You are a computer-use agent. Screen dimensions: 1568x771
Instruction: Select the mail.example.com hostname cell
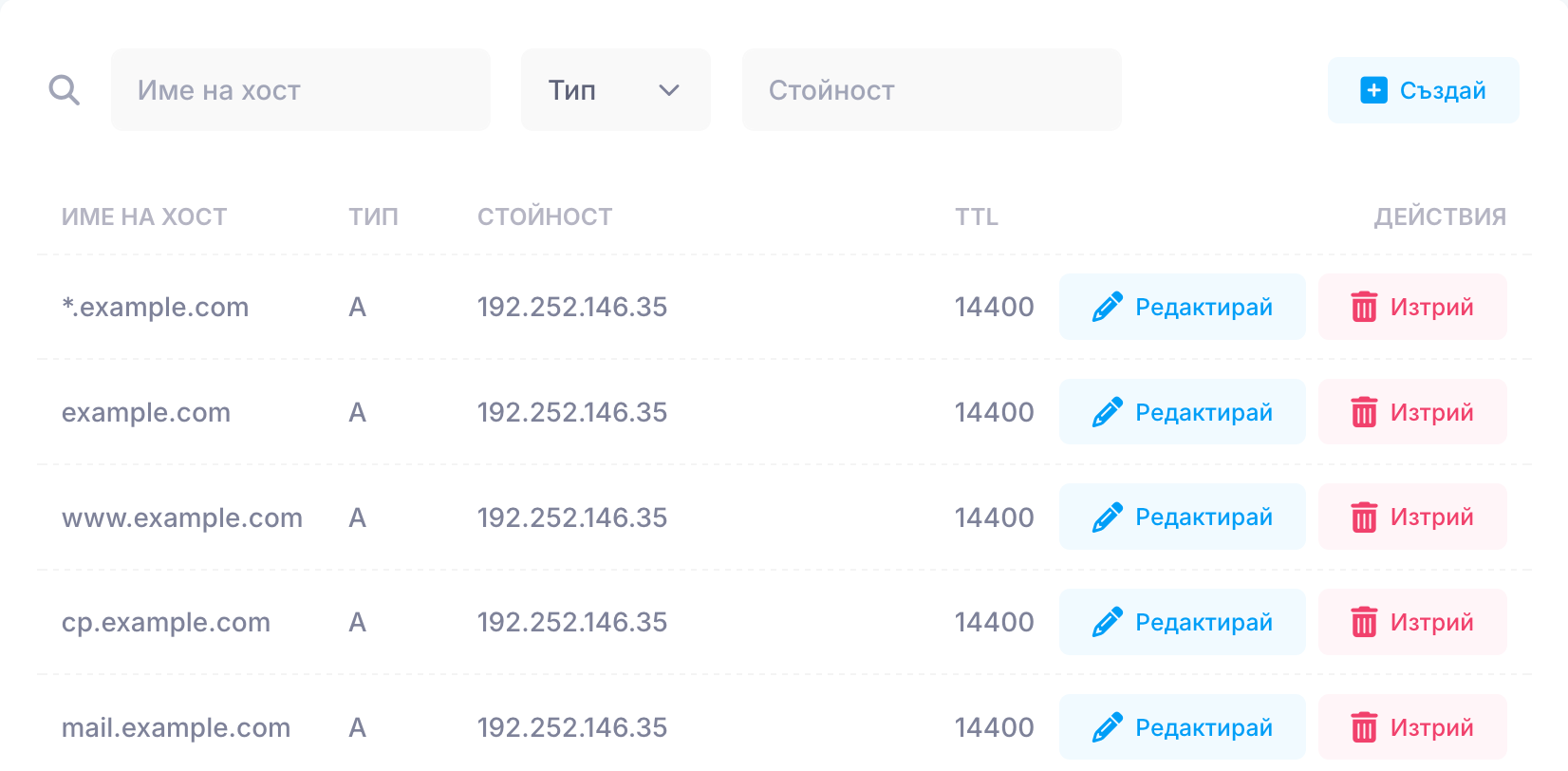177,728
